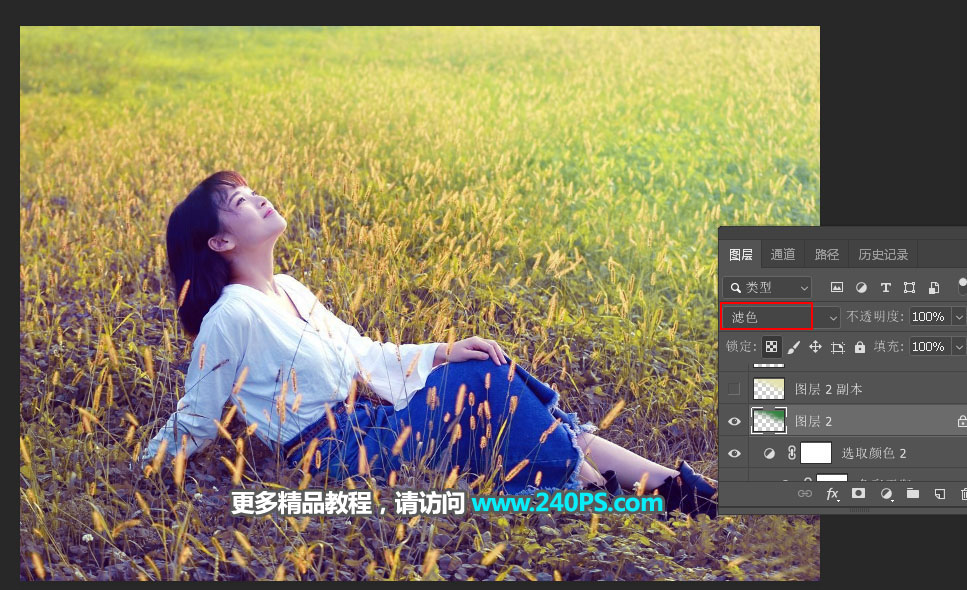Lock position move-arrows icon
The width and height of the screenshot is (967, 590).
815,346
